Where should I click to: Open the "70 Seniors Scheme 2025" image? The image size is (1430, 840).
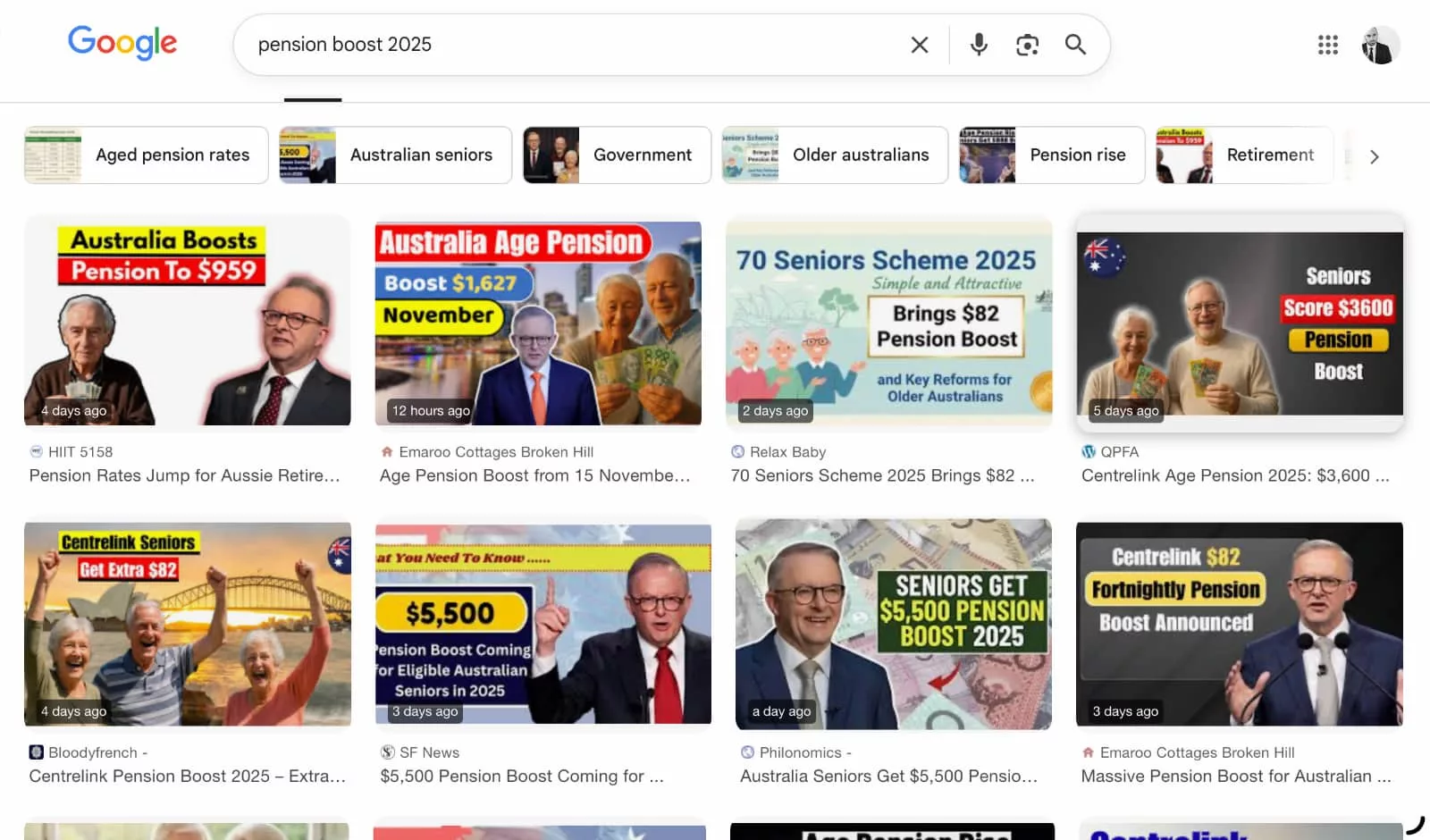coord(889,323)
